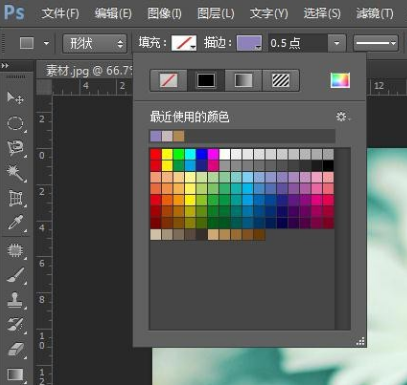Image resolution: width=407 pixels, height=385 pixels.
Task: Open the 滤镜(T) menu
Action: point(375,13)
